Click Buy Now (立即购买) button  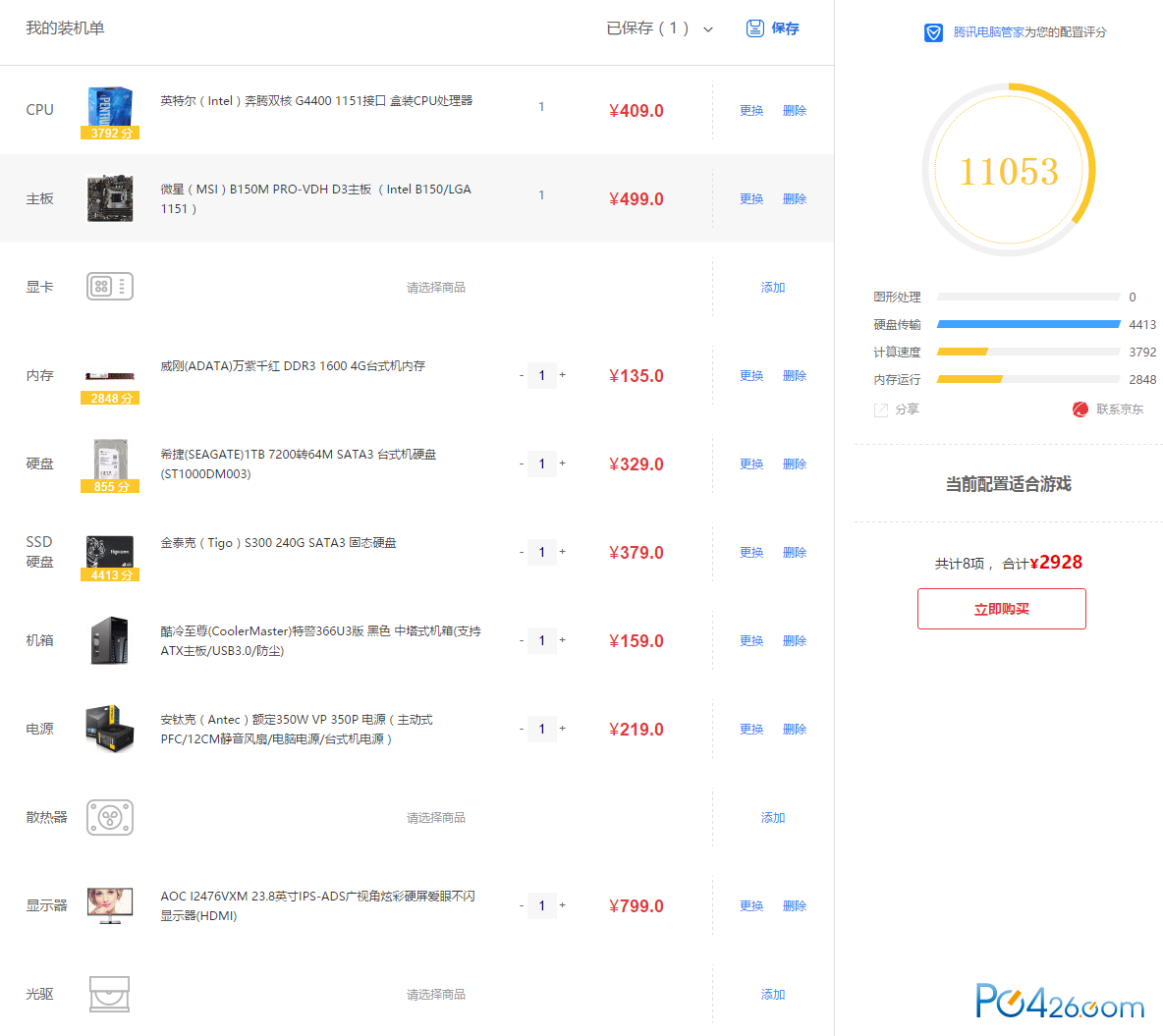1001,609
